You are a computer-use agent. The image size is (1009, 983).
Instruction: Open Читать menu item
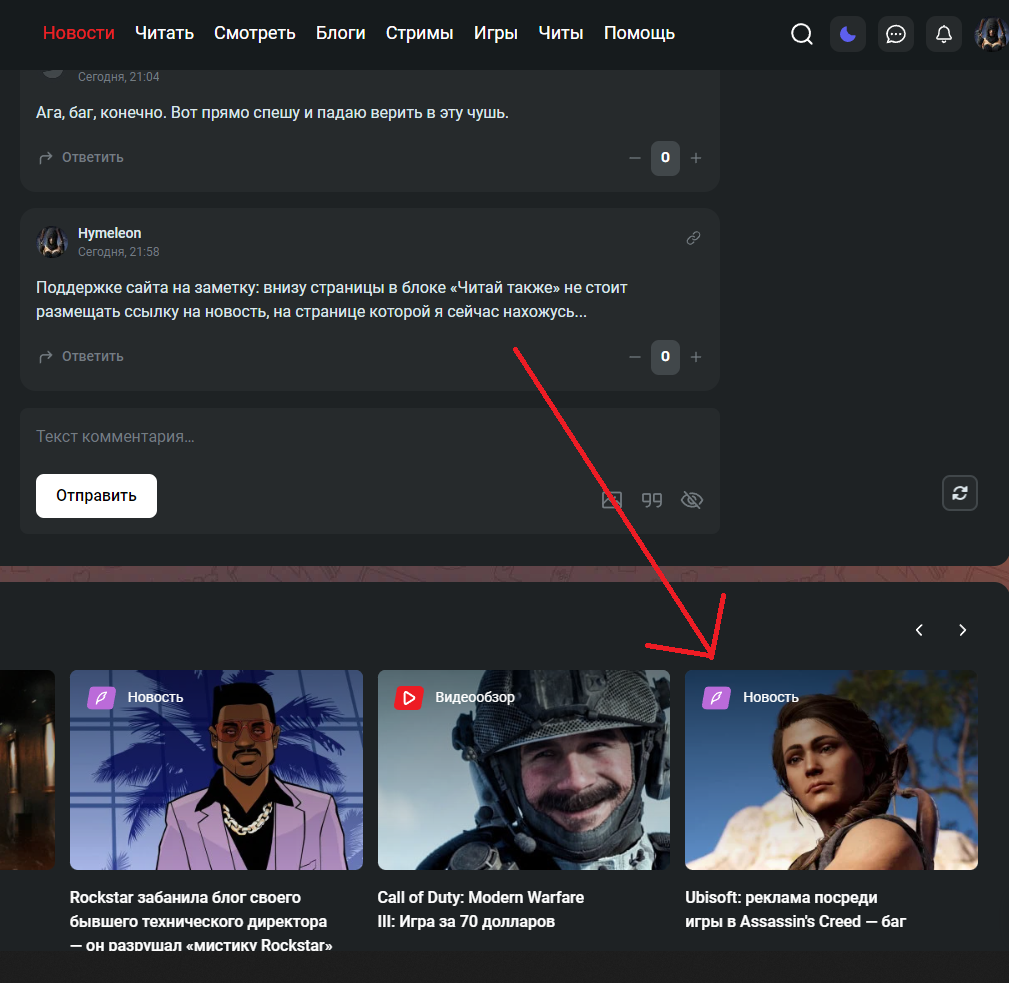164,33
